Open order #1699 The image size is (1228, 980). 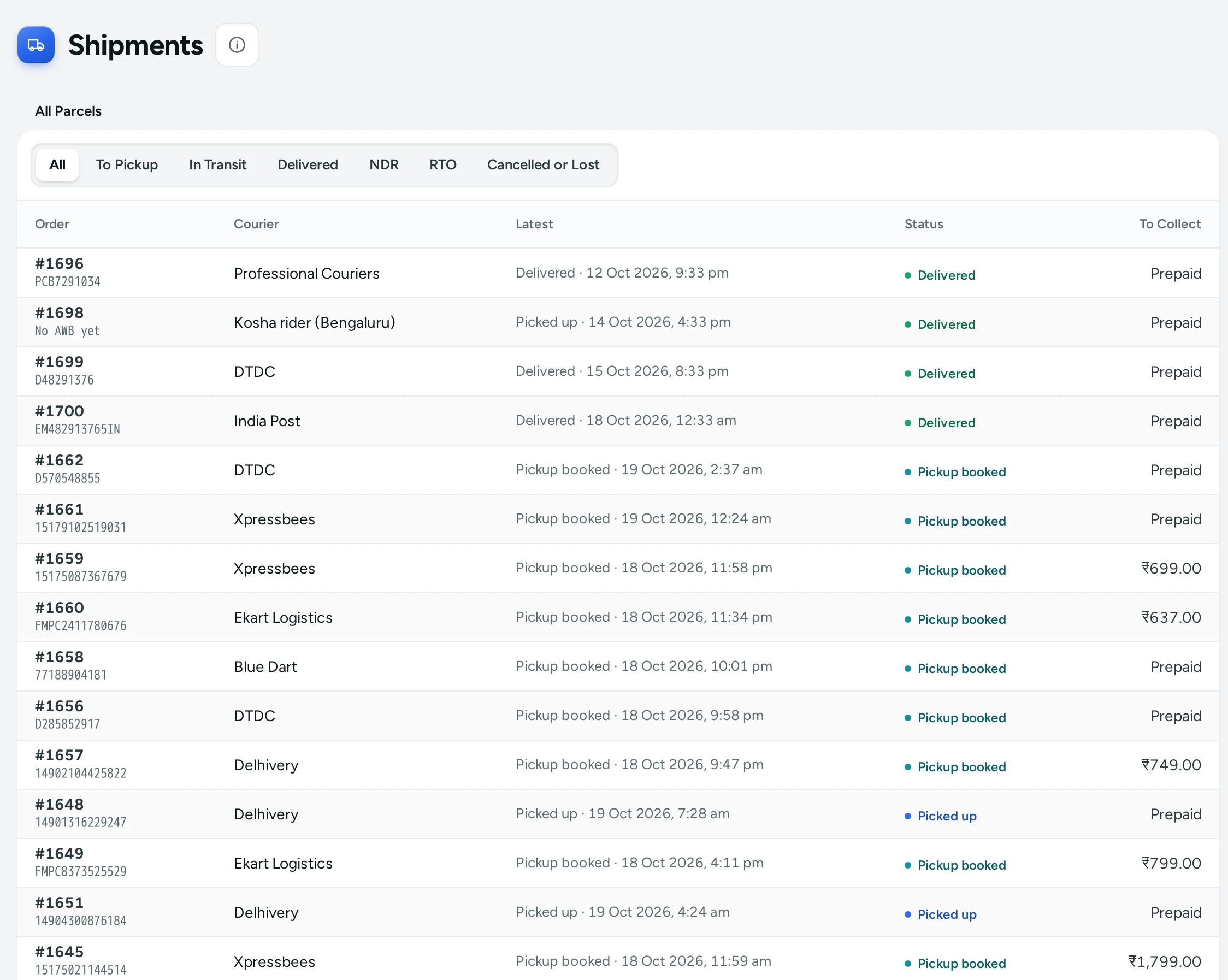(59, 362)
